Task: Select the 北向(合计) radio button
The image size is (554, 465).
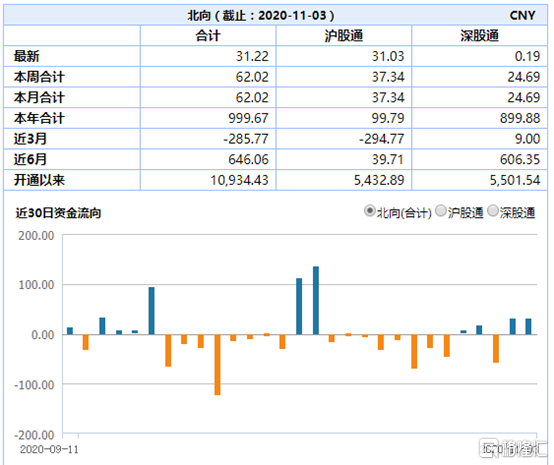Action: point(370,211)
